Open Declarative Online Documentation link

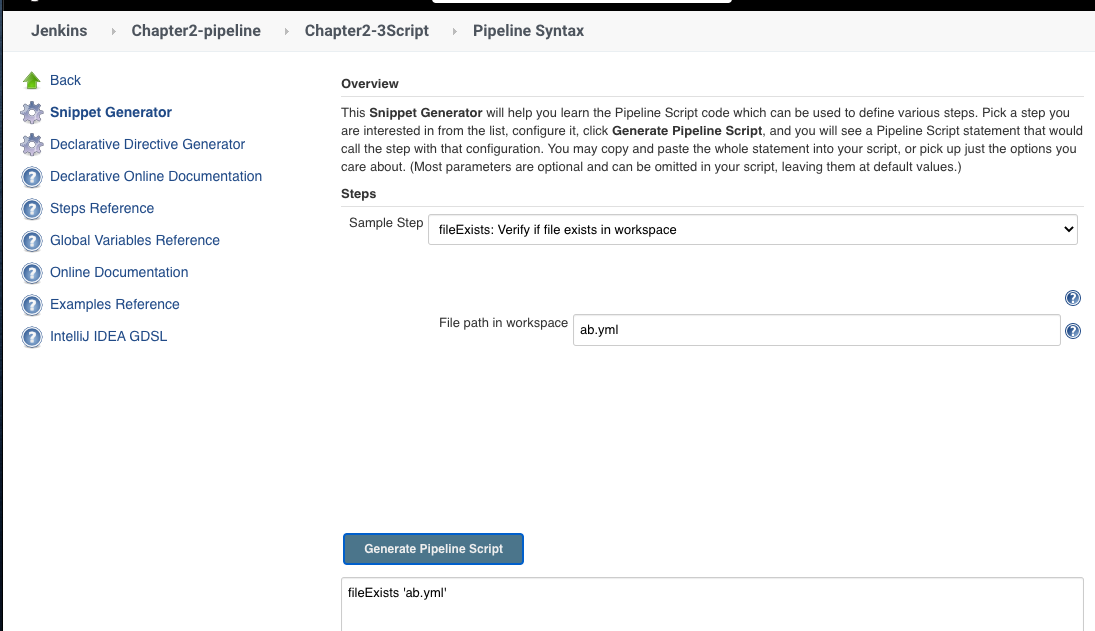tap(156, 176)
